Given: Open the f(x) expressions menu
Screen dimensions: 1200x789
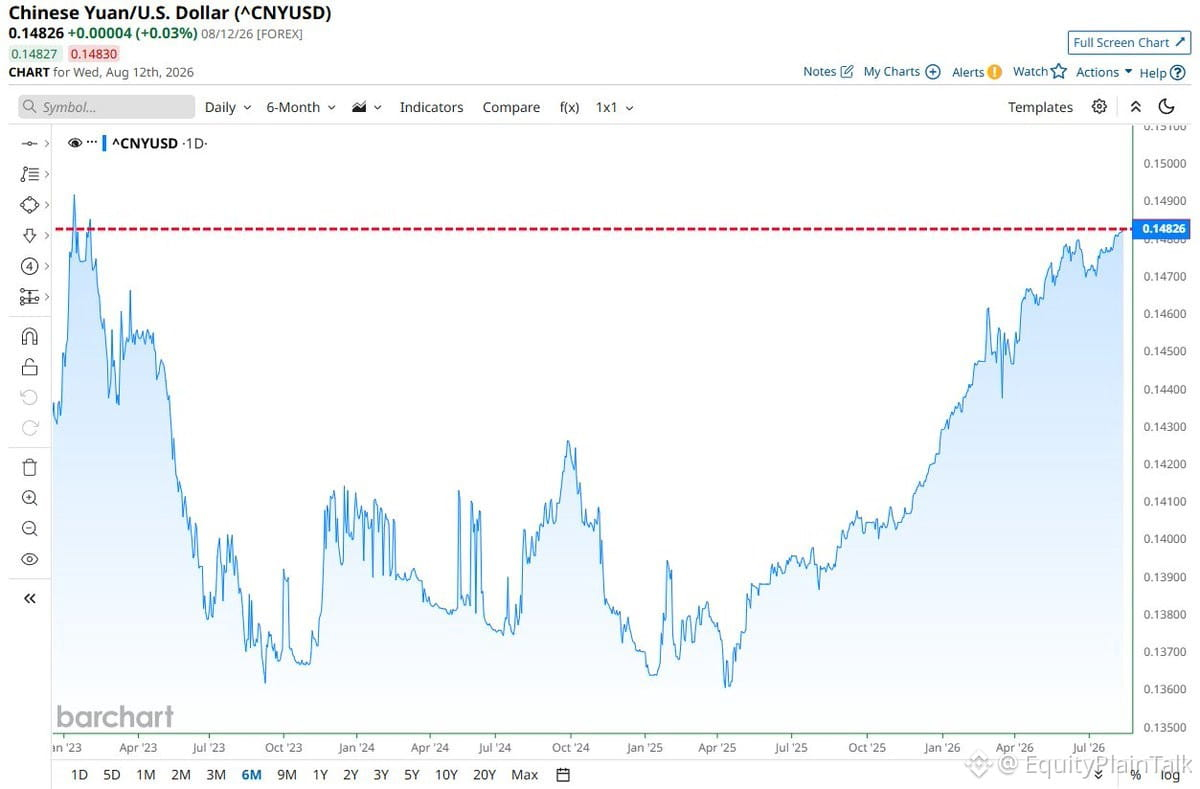Looking at the screenshot, I should tap(569, 107).
